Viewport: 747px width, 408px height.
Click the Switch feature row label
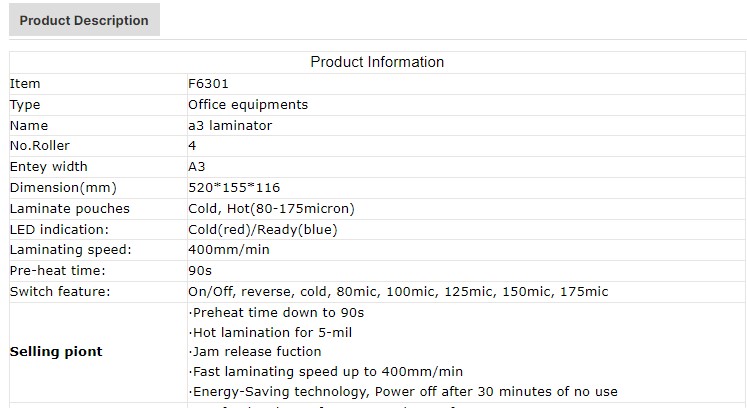tap(60, 292)
